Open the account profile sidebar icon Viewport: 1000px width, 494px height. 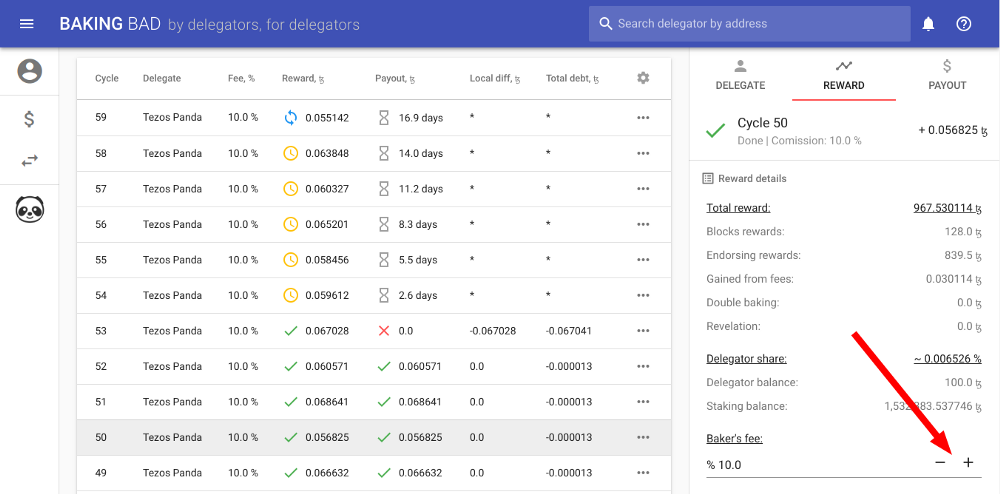(x=29, y=71)
